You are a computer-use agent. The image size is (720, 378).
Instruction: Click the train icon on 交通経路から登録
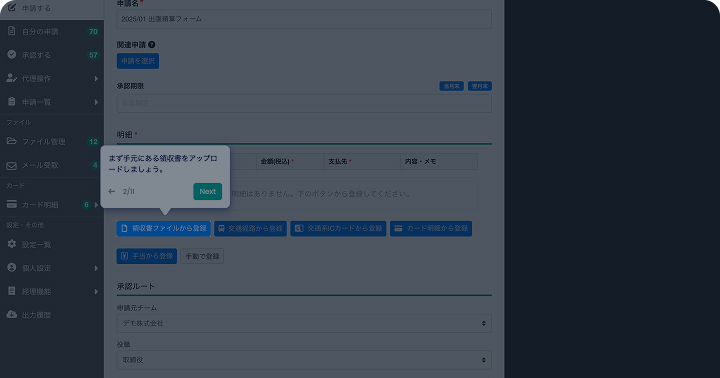tap(221, 228)
